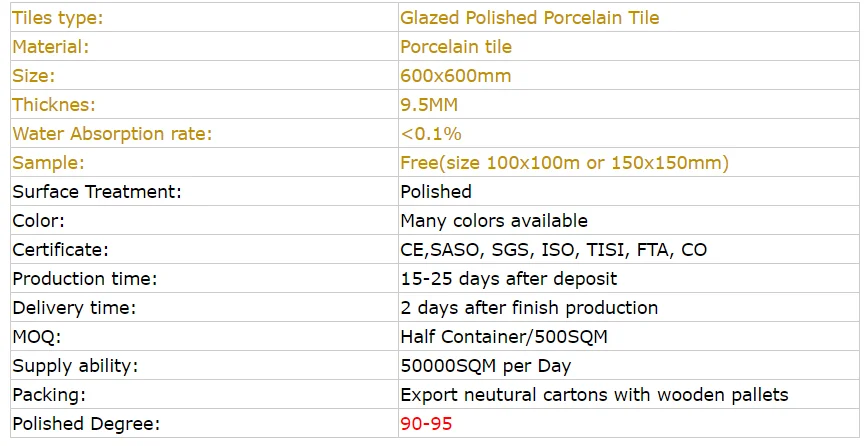
Task: Click the export cartons packing description
Action: point(594,395)
